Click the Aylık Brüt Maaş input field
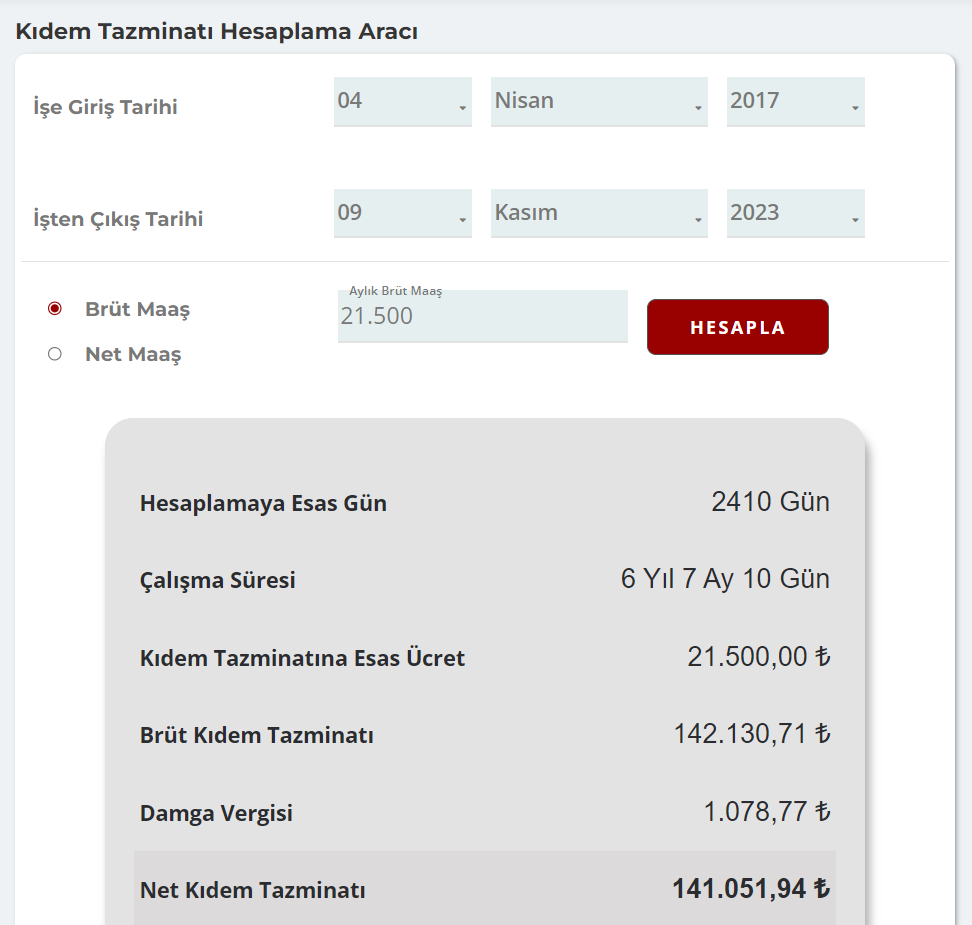This screenshot has width=972, height=925. pyautogui.click(x=482, y=316)
